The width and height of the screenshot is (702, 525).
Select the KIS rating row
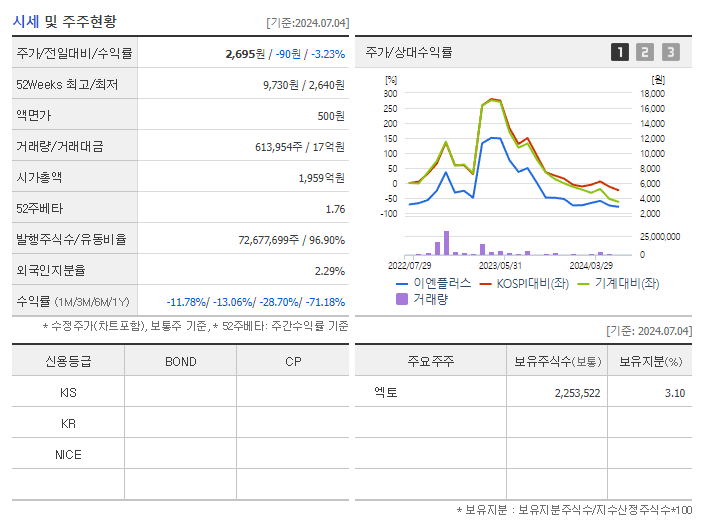[180, 393]
